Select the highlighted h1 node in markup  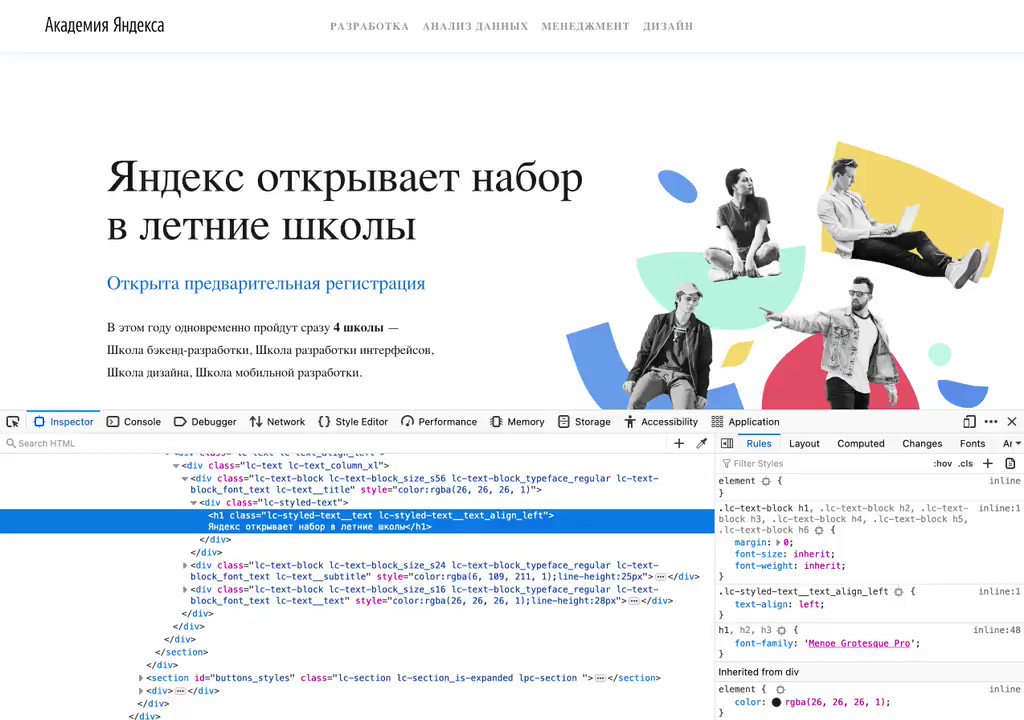point(357,521)
